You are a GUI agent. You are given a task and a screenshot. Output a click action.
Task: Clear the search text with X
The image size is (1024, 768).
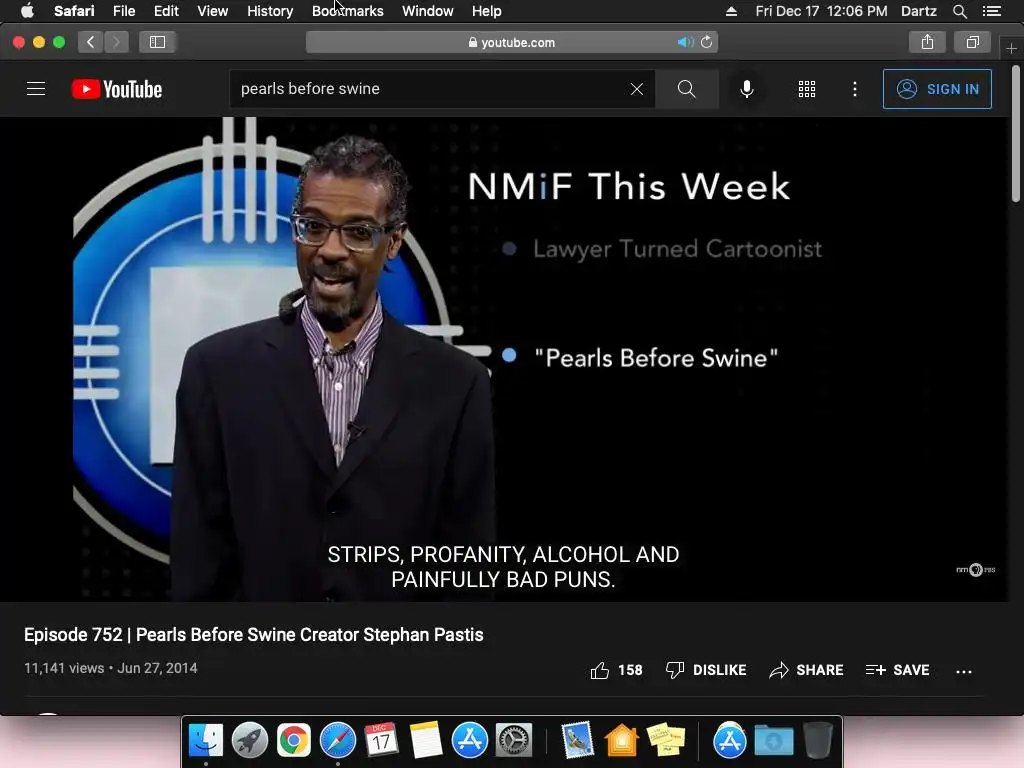click(x=637, y=89)
